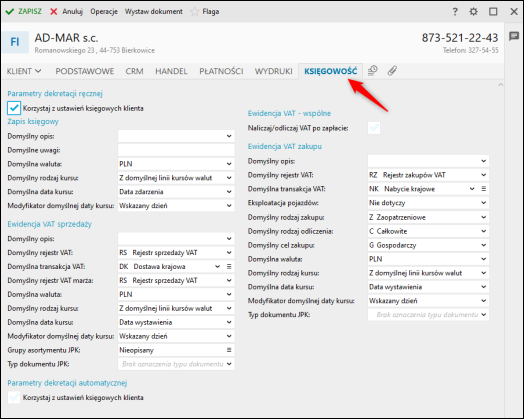Open the help question mark icon
Image resolution: width=524 pixels, height=419 pixels.
click(x=455, y=12)
